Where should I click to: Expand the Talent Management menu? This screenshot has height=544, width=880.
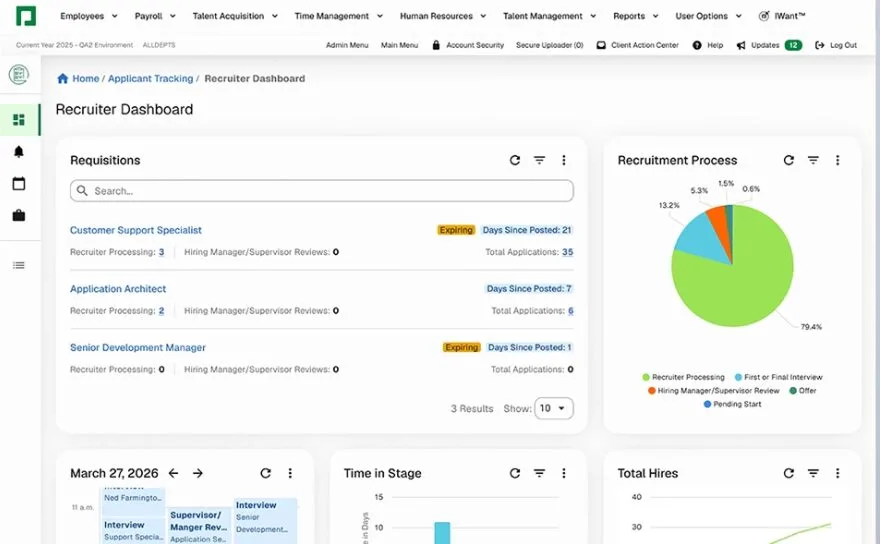tap(549, 16)
